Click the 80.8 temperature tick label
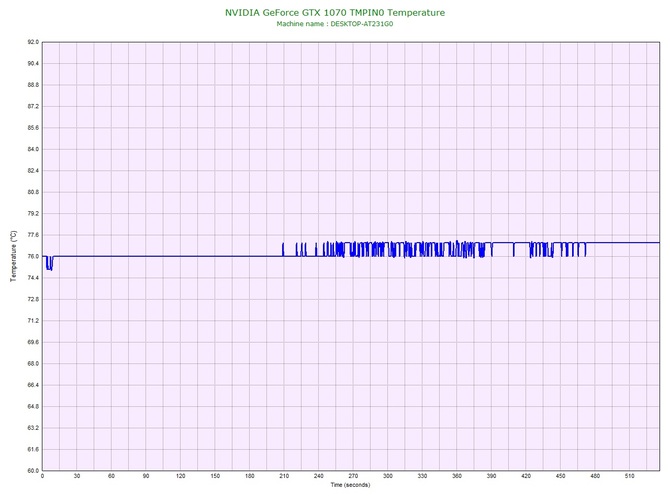 tap(33, 192)
